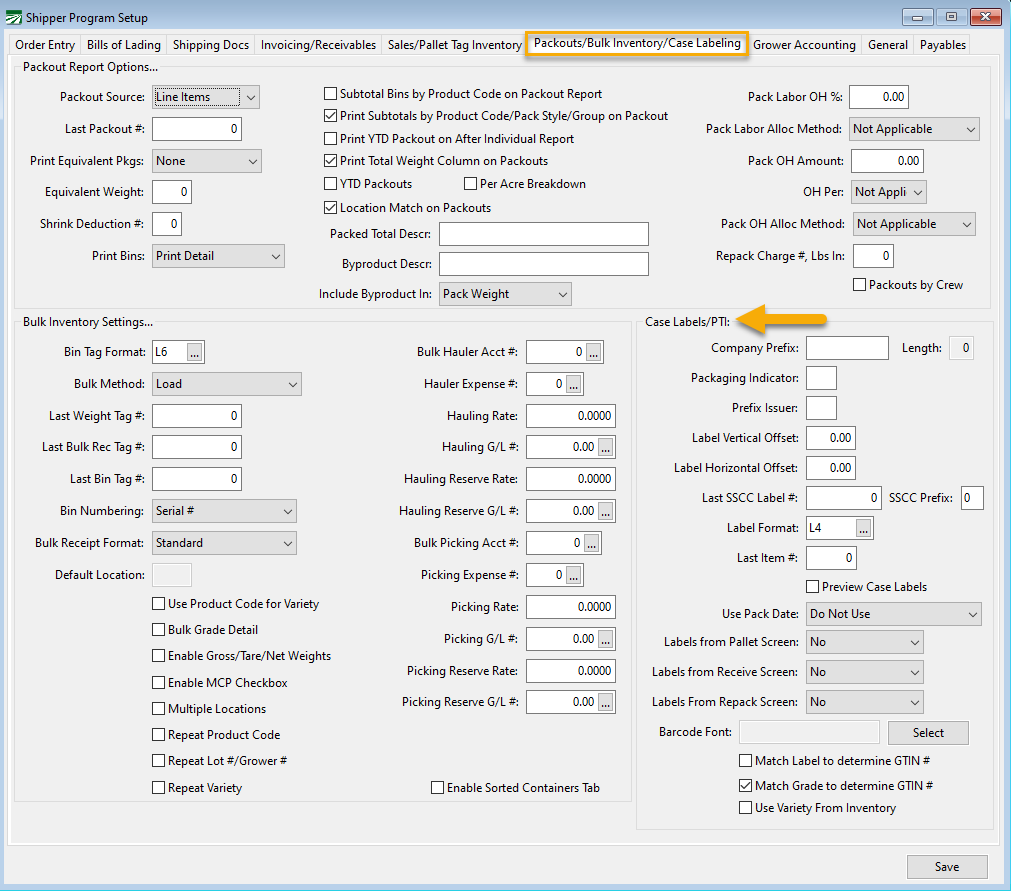The width and height of the screenshot is (1011, 891).
Task: Click the Label Format ellipsis button
Action: [864, 528]
